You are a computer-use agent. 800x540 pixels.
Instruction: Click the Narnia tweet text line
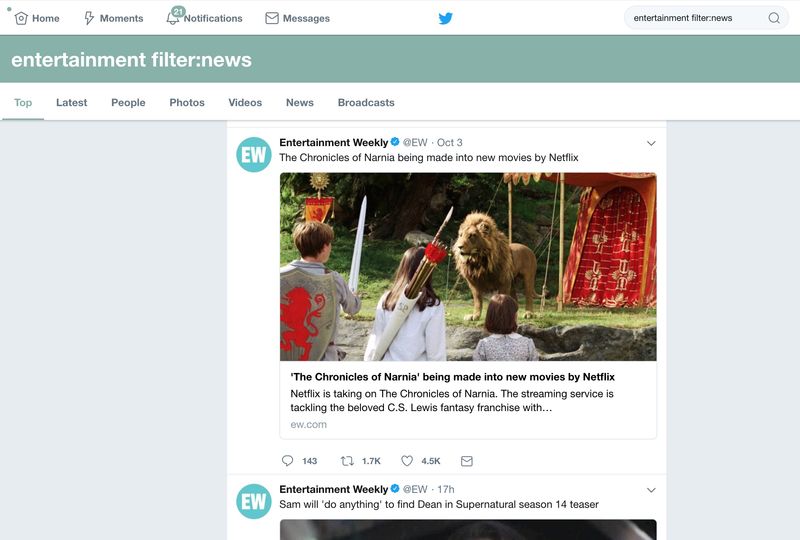click(429, 158)
